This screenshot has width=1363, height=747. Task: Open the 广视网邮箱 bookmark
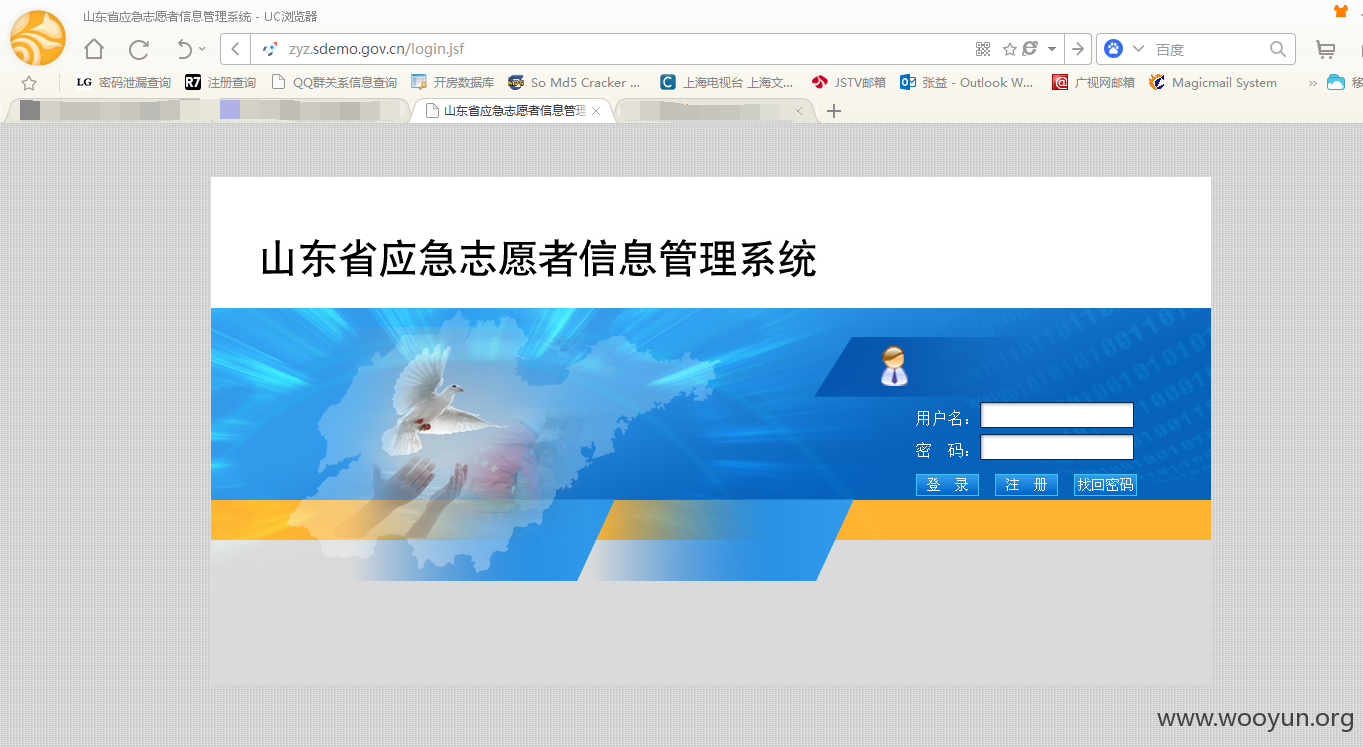point(1093,83)
